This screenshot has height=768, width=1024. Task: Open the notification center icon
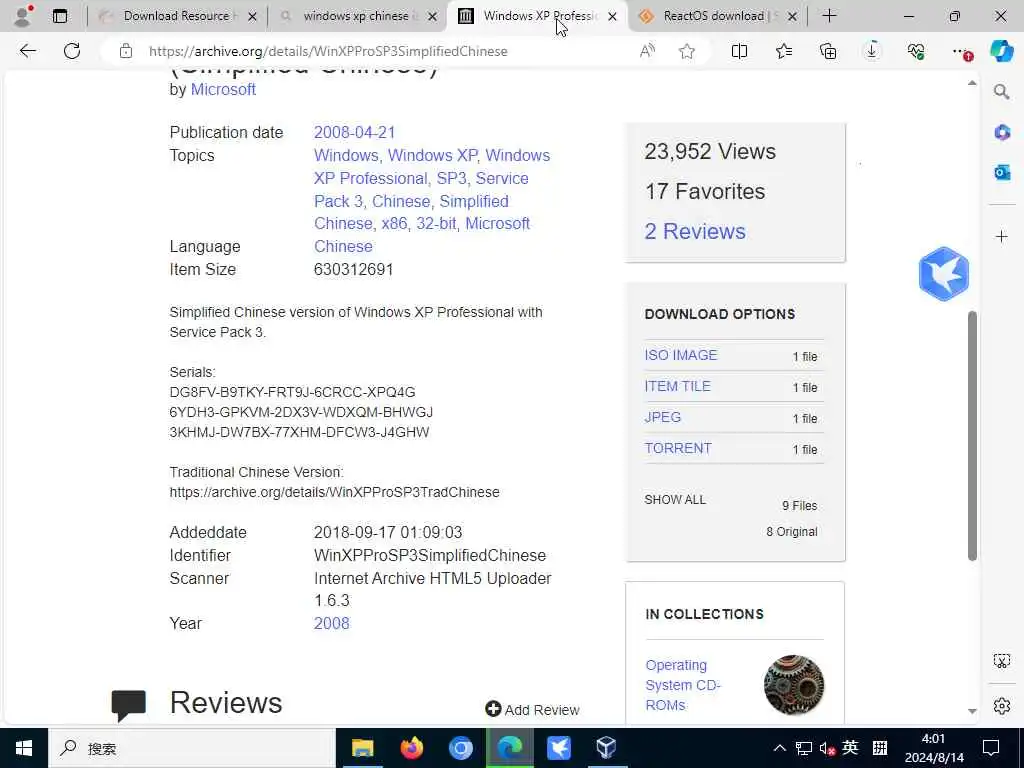click(x=991, y=748)
